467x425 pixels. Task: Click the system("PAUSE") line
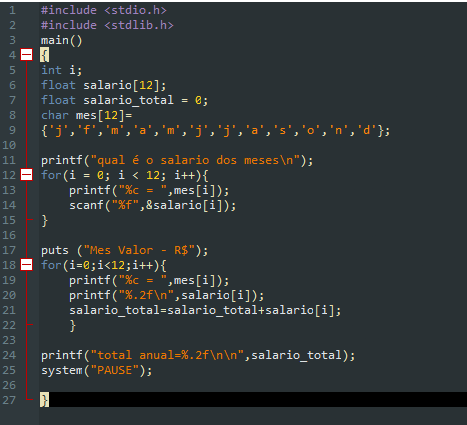[x=96, y=370]
